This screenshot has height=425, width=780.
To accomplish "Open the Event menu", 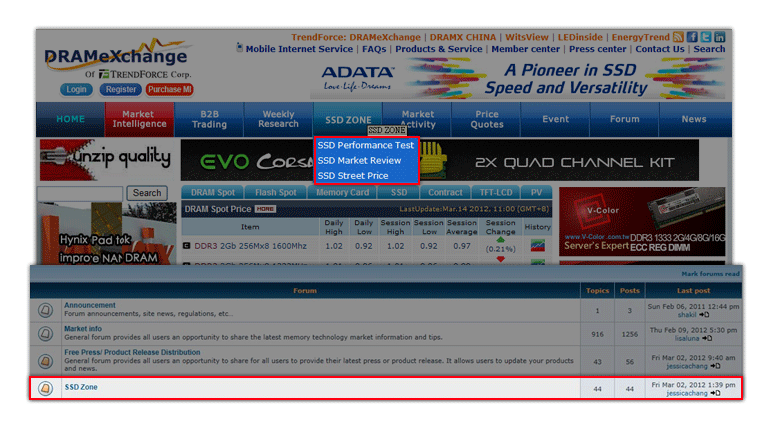I will 555,119.
